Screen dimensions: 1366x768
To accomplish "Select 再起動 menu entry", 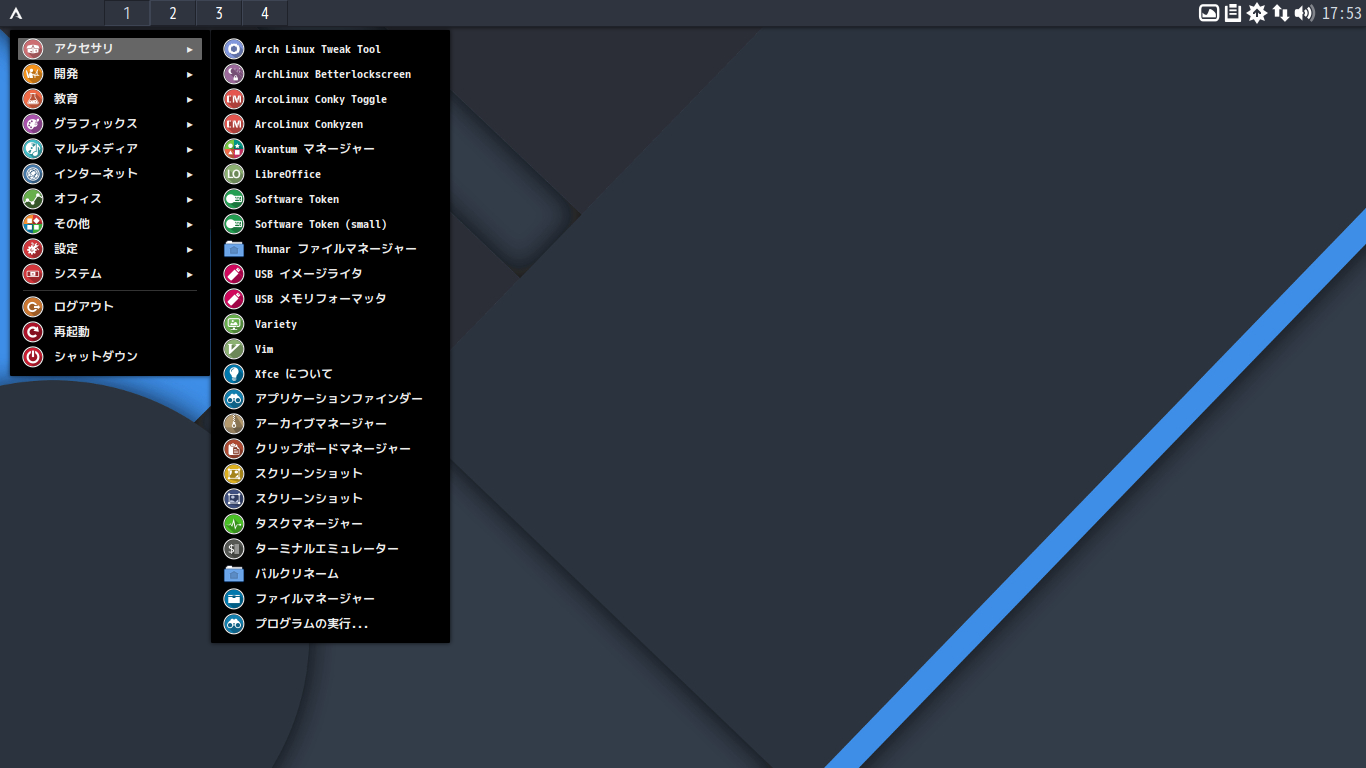I will tap(110, 332).
